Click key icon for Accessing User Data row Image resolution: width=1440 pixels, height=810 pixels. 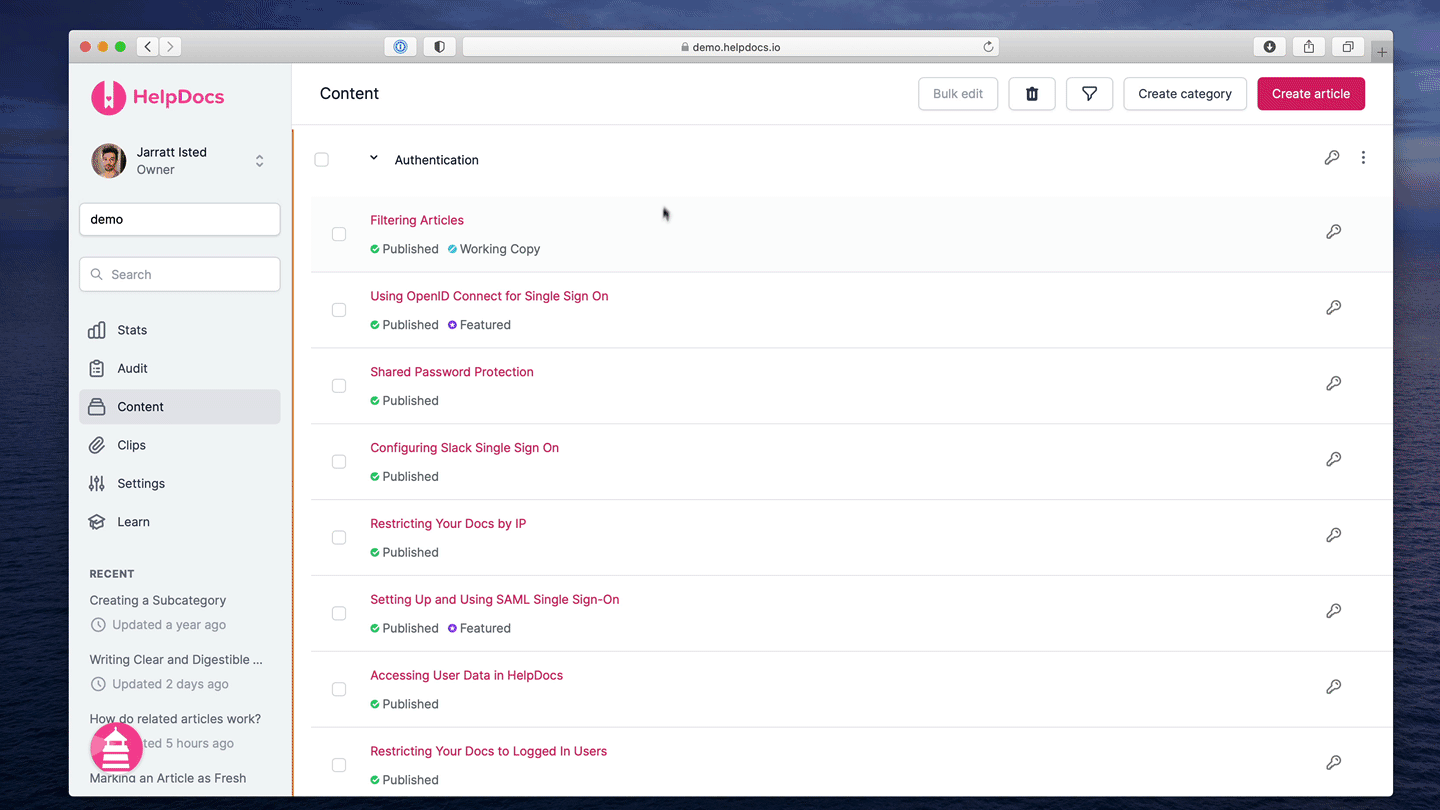1333,687
